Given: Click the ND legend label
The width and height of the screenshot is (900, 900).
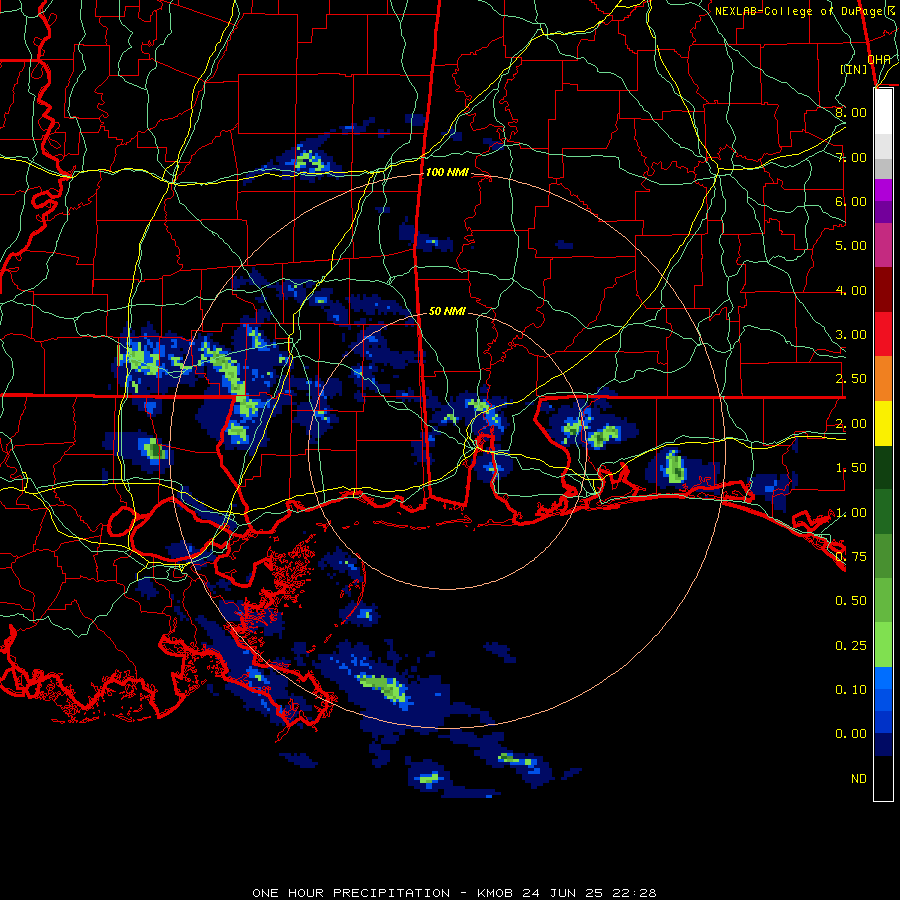Looking at the screenshot, I should point(859,779).
